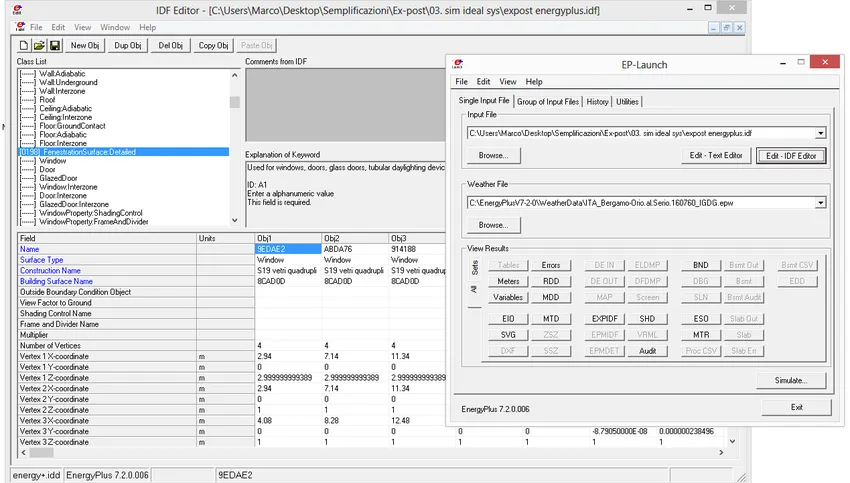
Task: Click the IDF Editor document icon beside File menu
Action: point(21,27)
